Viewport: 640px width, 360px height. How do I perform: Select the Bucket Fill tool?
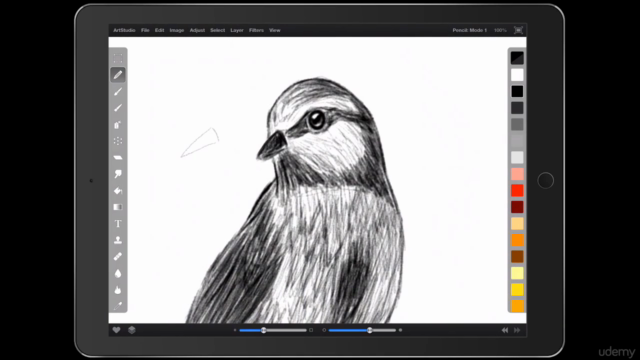118,191
